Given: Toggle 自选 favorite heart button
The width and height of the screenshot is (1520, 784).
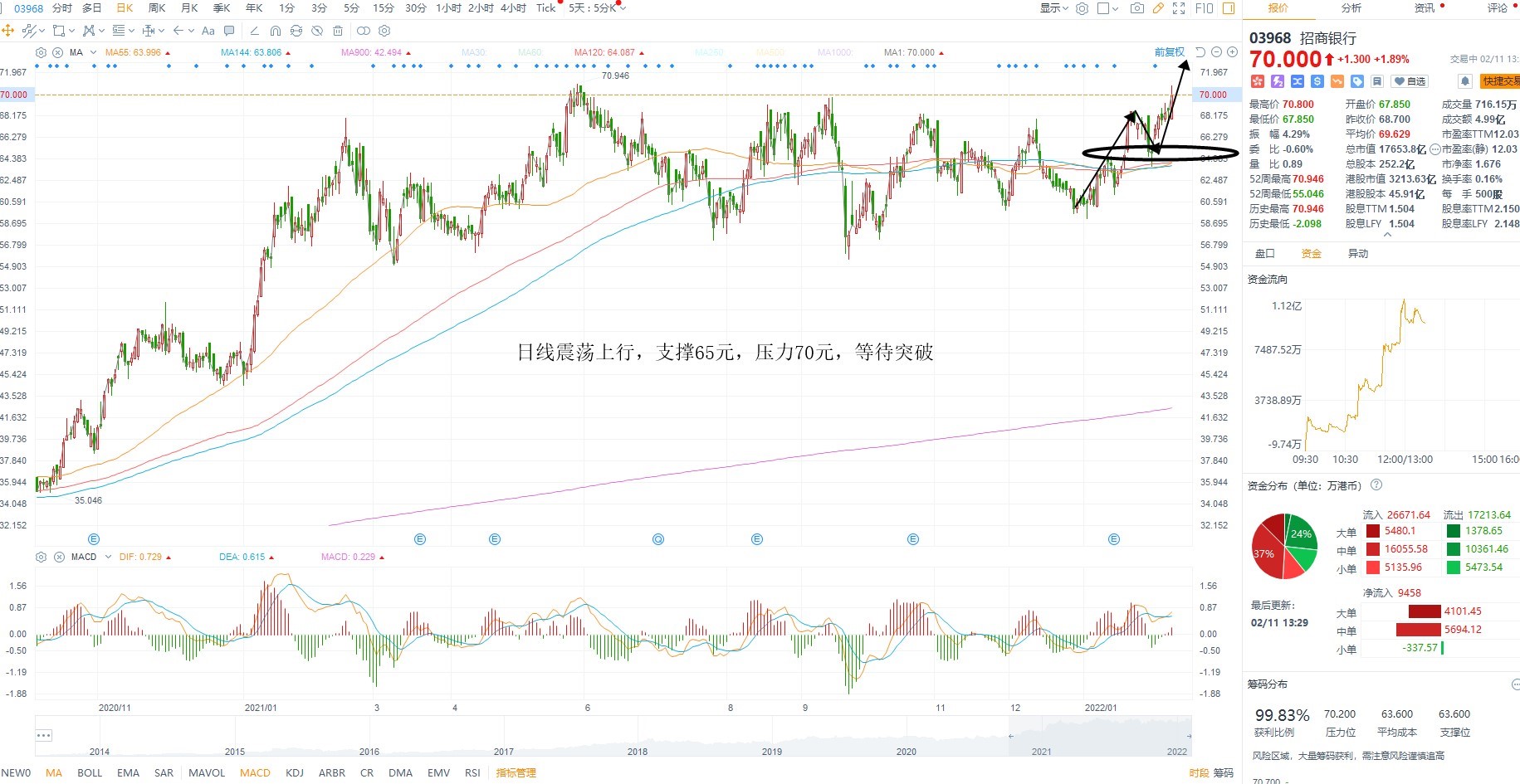Looking at the screenshot, I should point(1410,81).
